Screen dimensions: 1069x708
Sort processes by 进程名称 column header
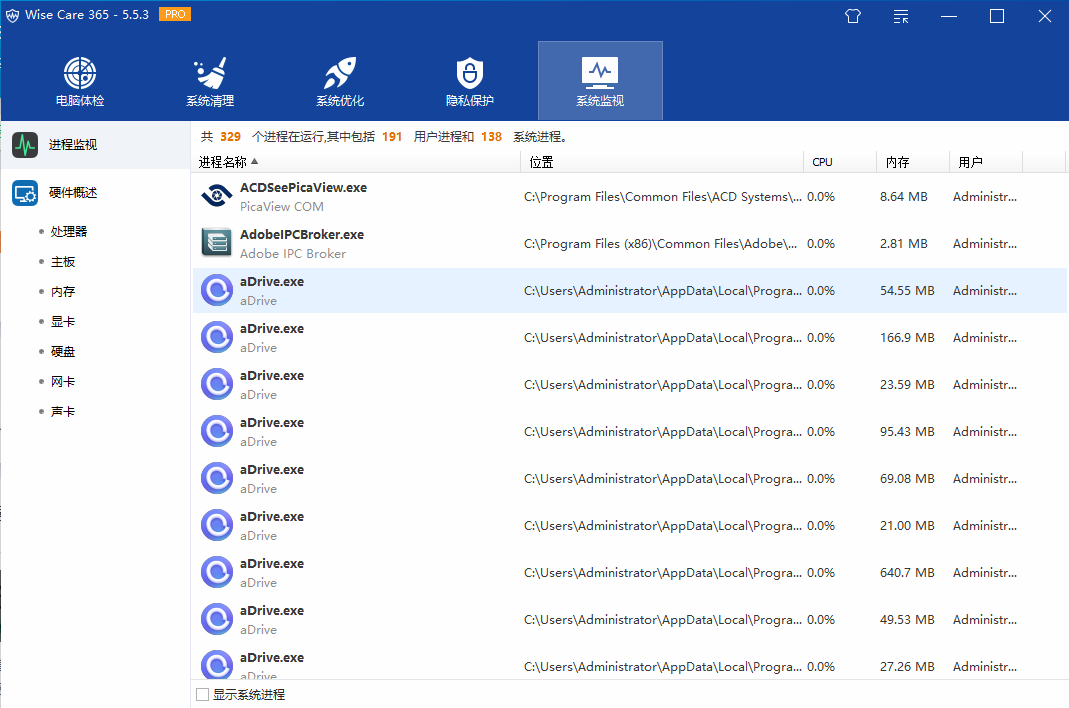pyautogui.click(x=228, y=162)
